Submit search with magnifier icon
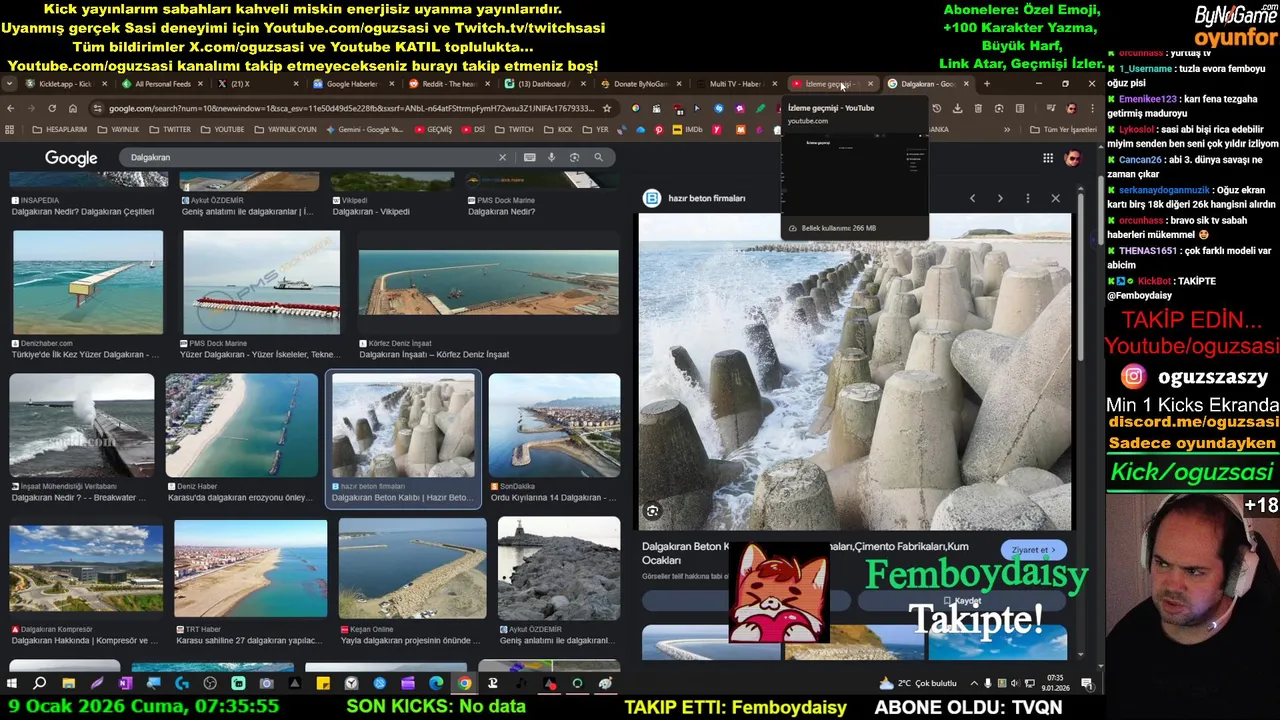Screen dimensions: 1280x720 598,157
